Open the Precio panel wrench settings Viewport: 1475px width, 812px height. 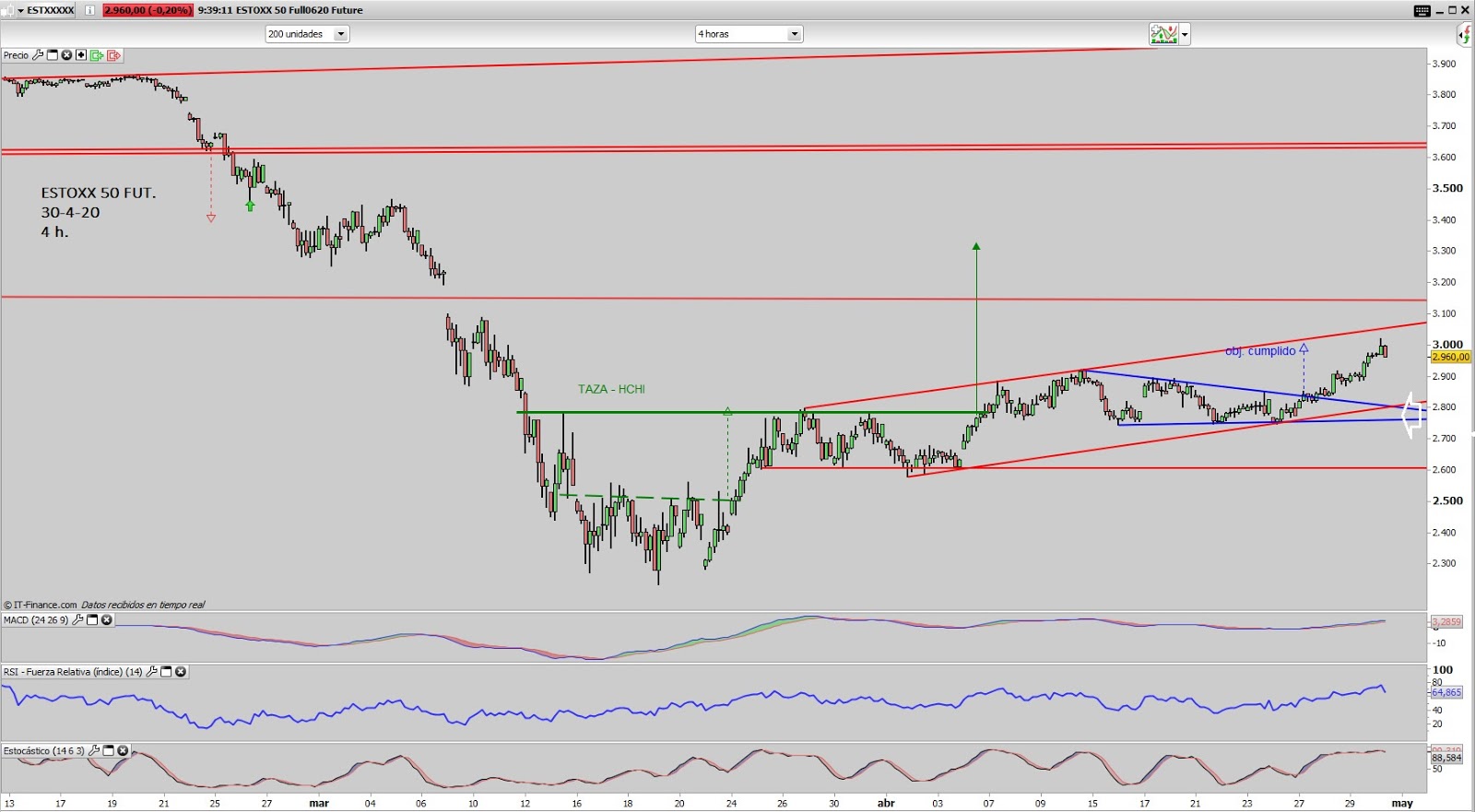tap(38, 55)
